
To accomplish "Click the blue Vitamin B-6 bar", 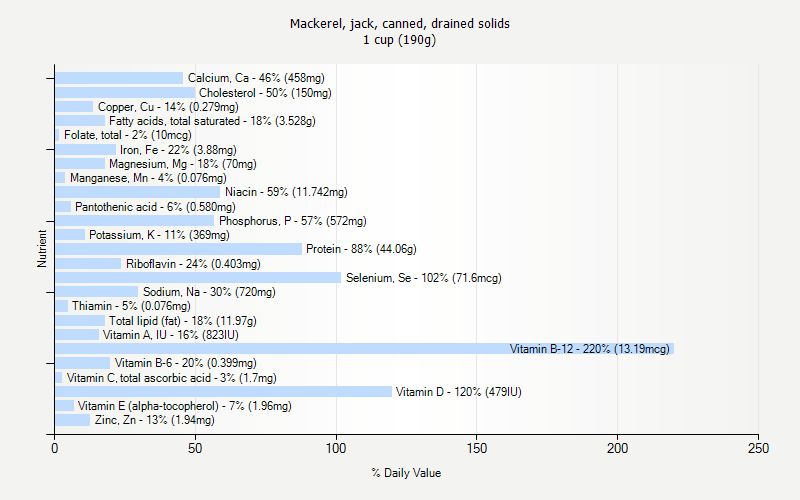I will coord(83,363).
